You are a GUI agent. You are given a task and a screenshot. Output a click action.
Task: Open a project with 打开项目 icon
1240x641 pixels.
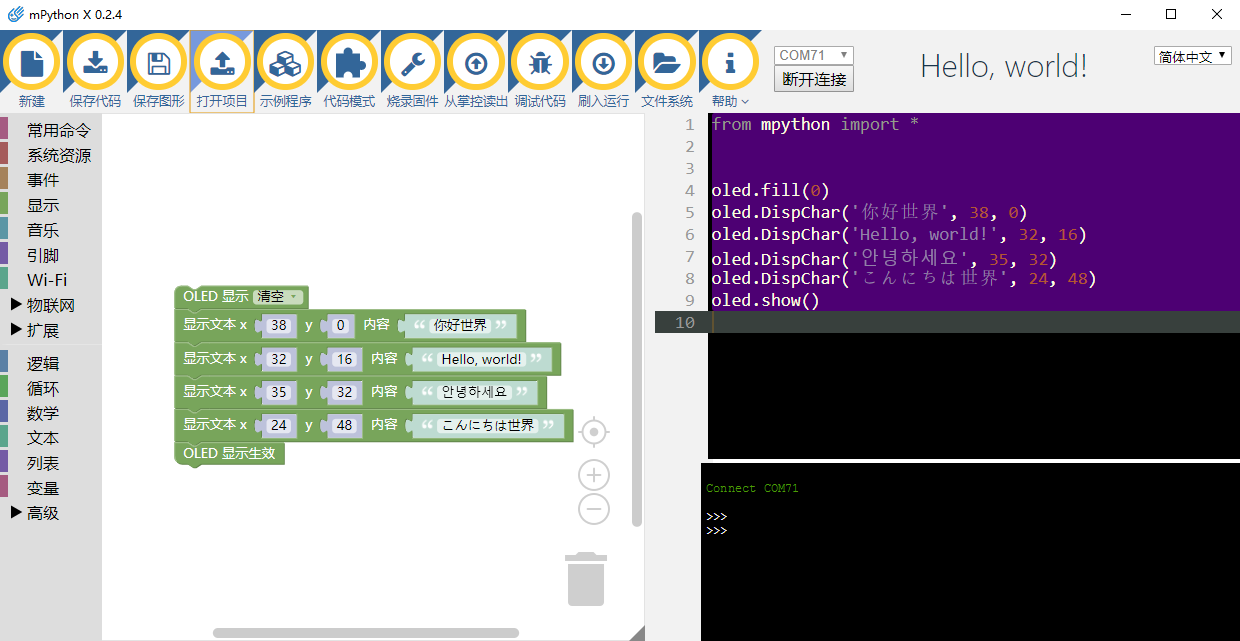[222, 64]
